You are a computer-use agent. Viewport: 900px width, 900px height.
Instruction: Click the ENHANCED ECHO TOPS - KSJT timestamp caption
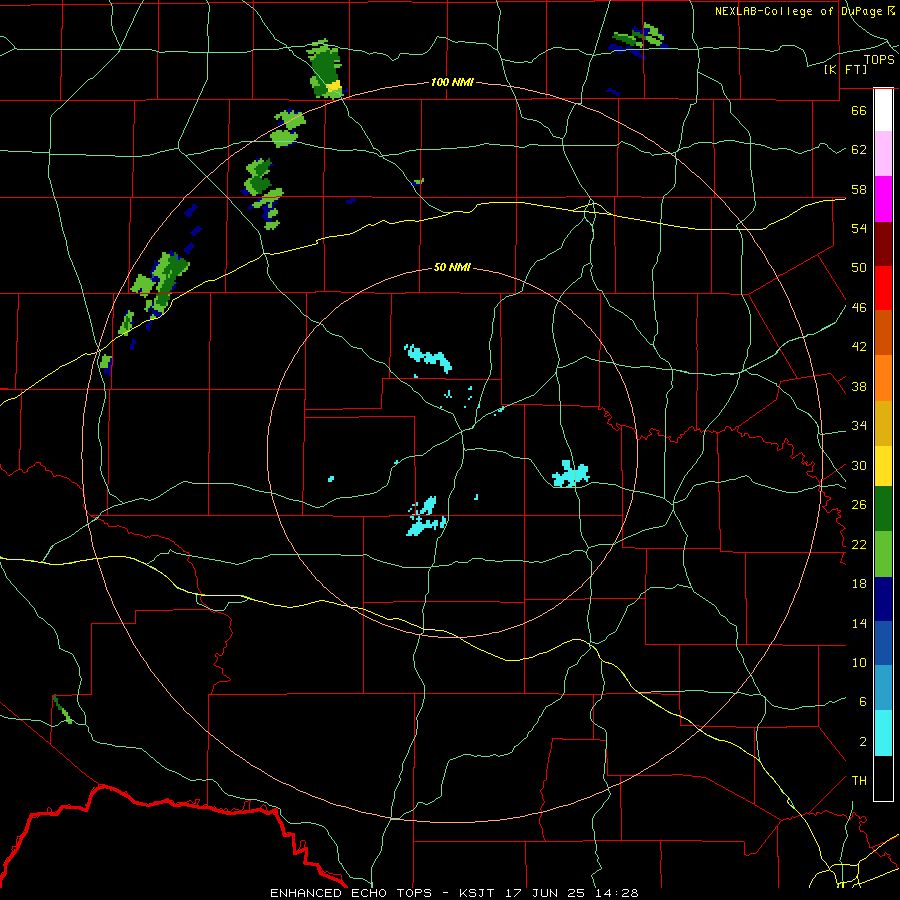tap(454, 893)
